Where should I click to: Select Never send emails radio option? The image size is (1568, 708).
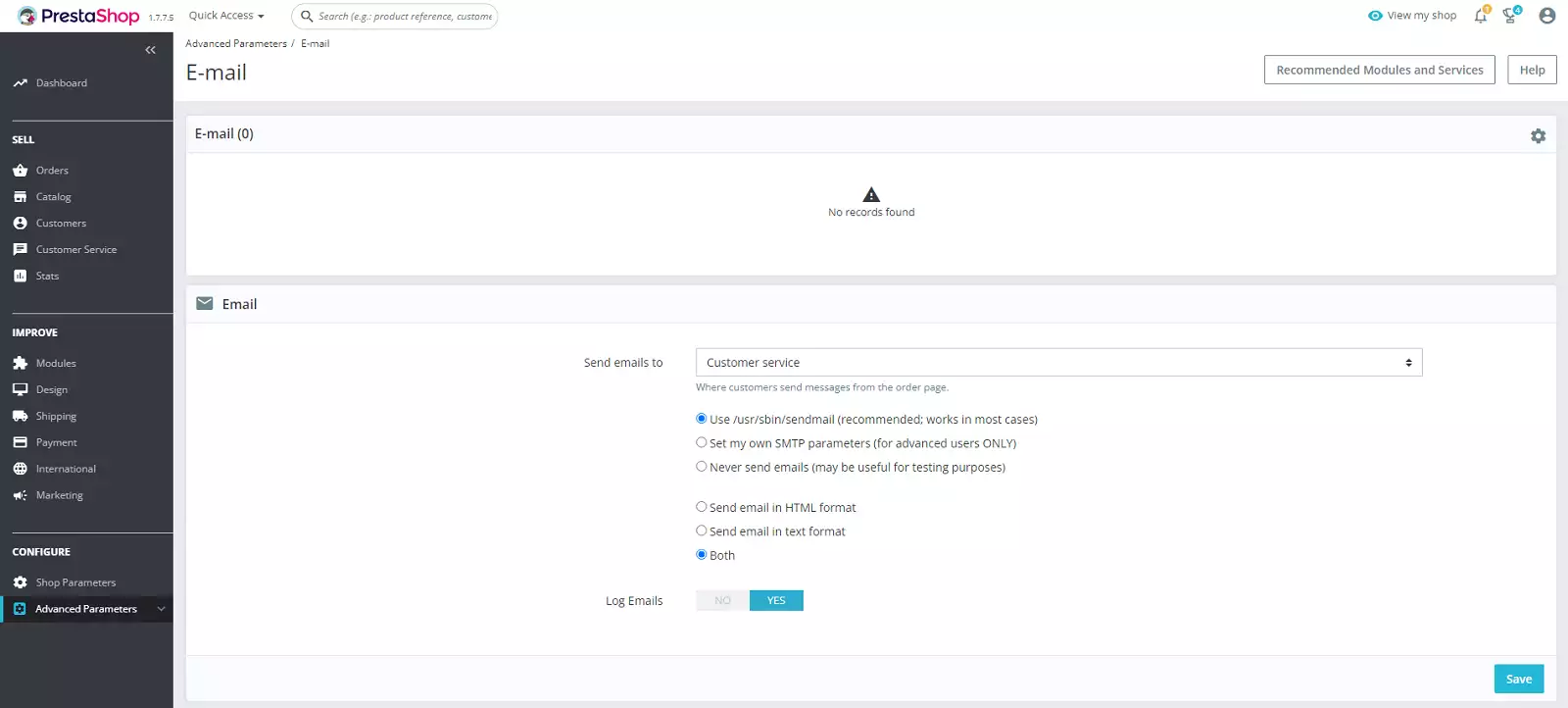[702, 467]
